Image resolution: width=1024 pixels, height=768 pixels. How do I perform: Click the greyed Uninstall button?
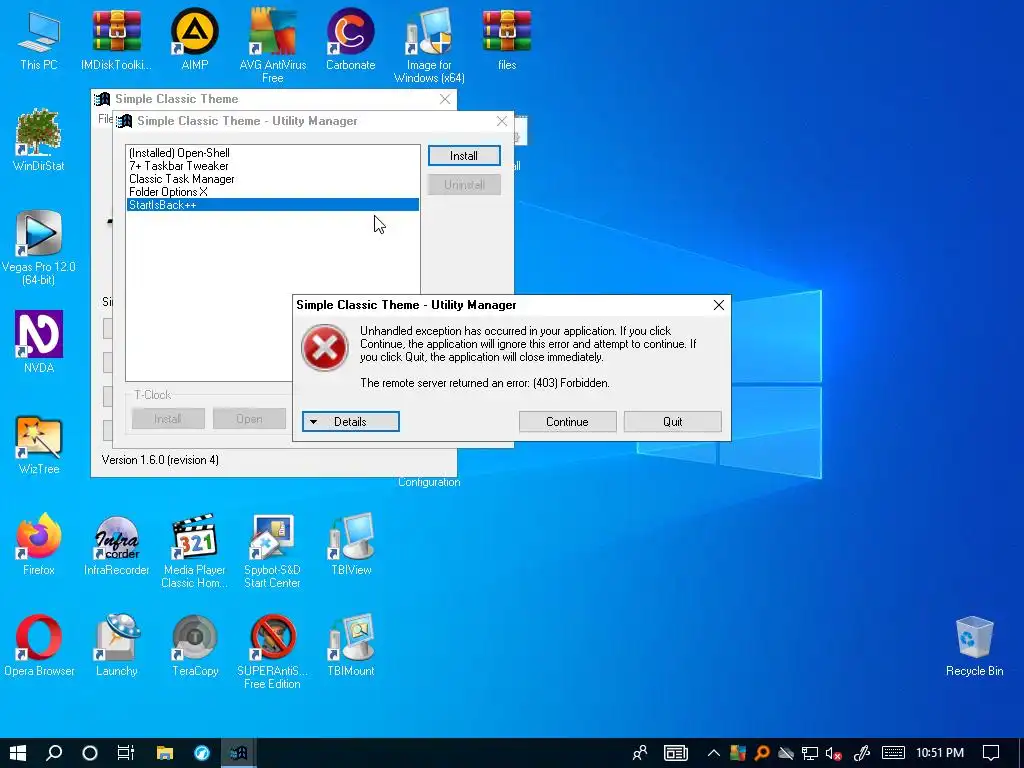(464, 185)
